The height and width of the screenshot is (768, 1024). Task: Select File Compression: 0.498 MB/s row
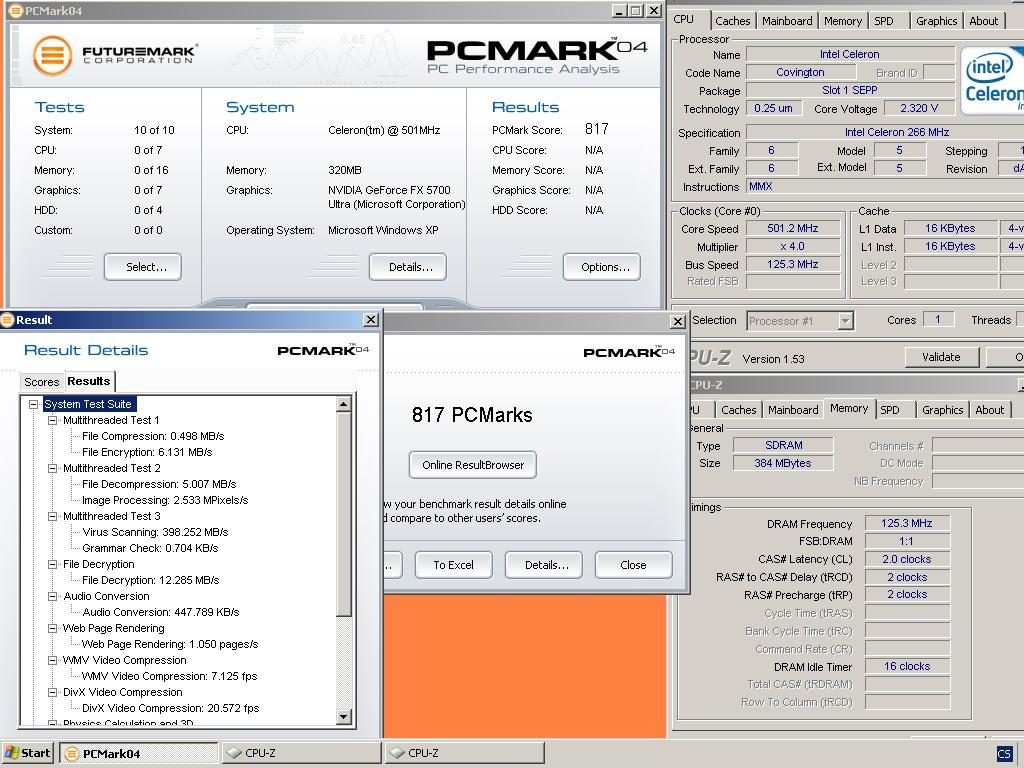point(153,436)
